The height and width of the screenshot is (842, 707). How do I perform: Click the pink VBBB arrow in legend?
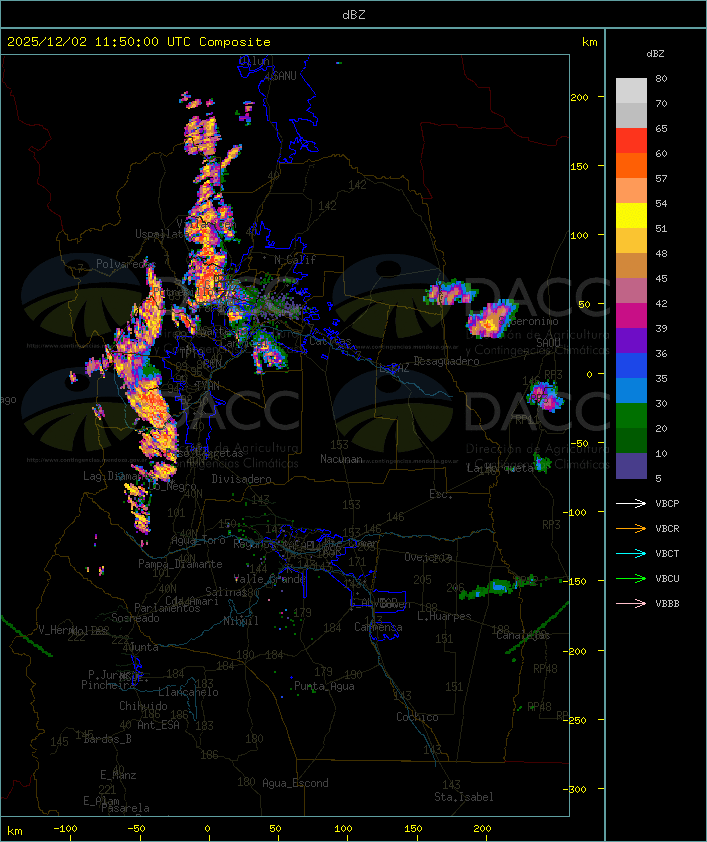tap(631, 603)
